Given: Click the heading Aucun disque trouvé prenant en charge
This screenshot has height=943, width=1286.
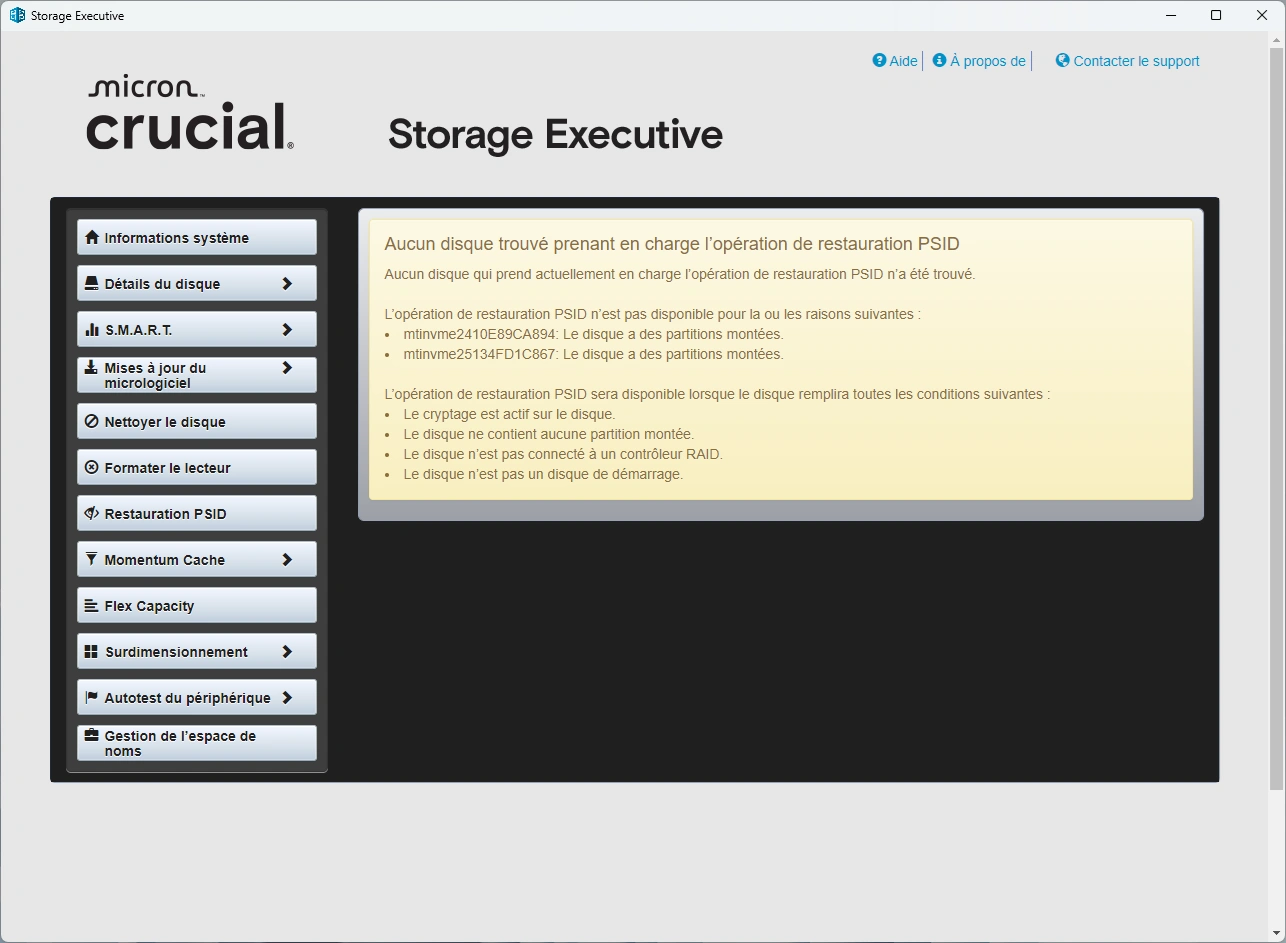Looking at the screenshot, I should [x=672, y=244].
